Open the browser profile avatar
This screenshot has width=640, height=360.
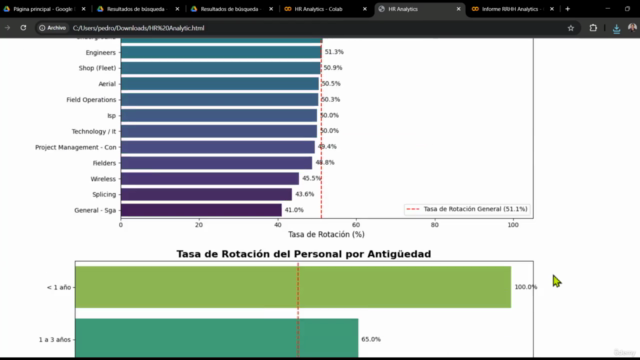pos(632,28)
